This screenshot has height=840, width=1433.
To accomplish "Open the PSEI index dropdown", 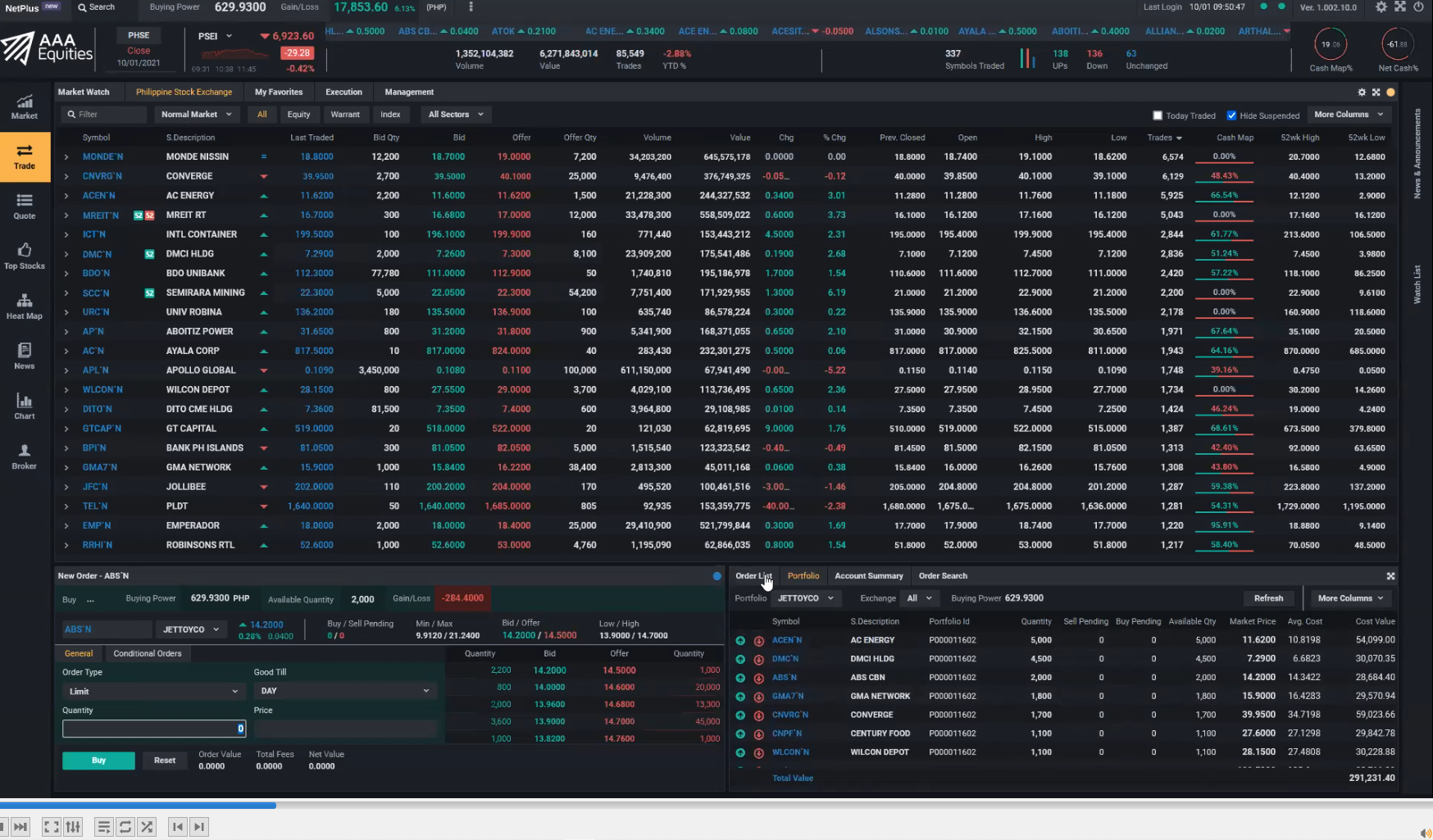I will (x=216, y=36).
